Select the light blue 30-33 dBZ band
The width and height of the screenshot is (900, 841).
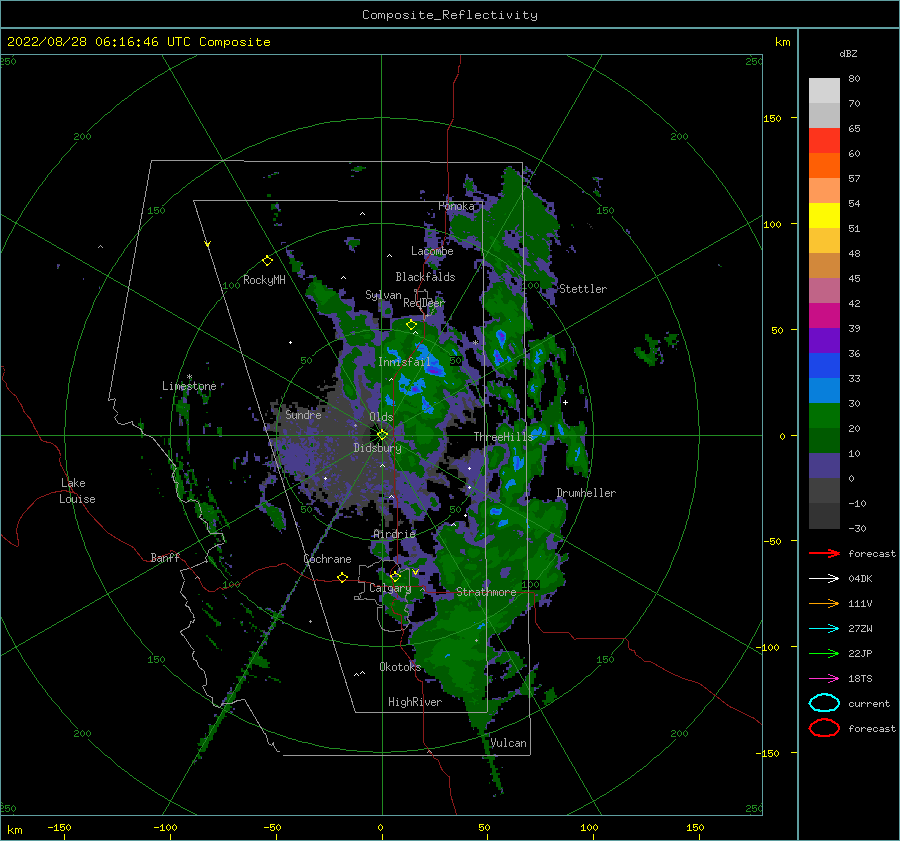(824, 391)
